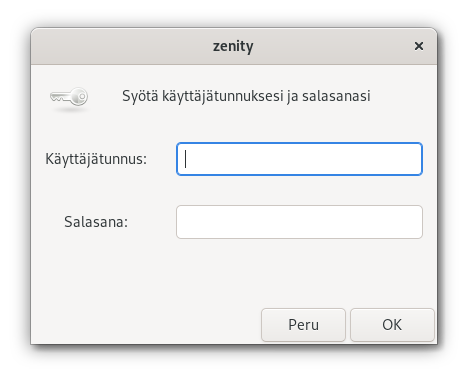Image resolution: width=472 pixels, height=382 pixels.
Task: Click the blinking text cursor in the username field
Action: point(186,159)
